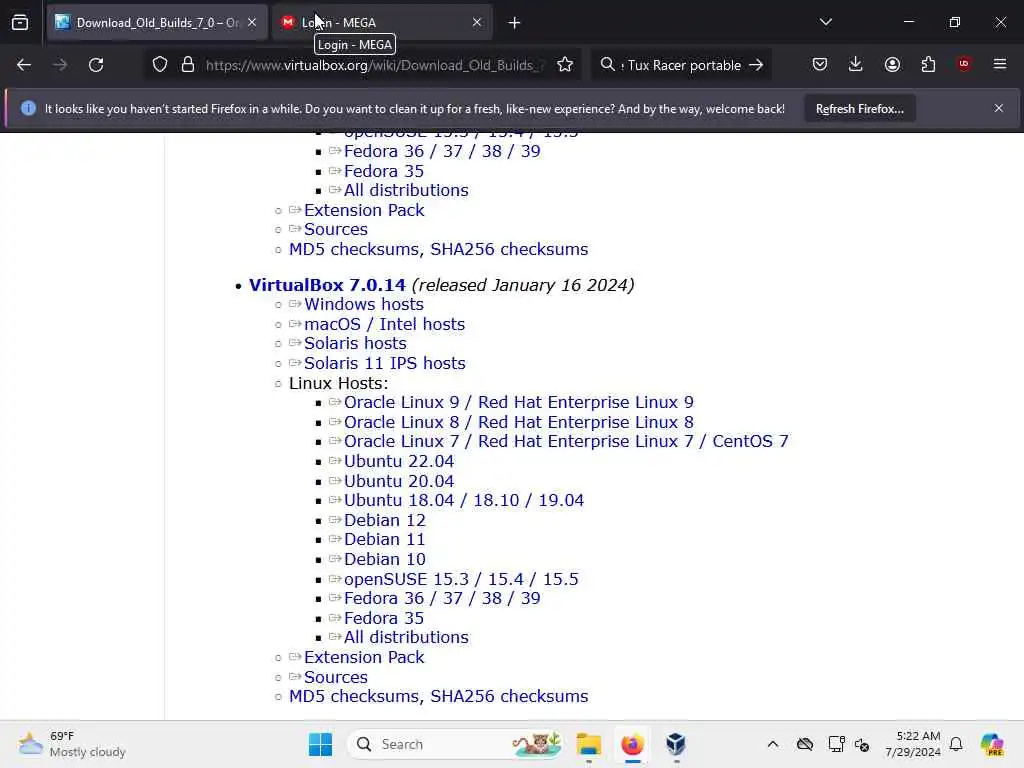Open Solaris hosts link under 7.0.14

[355, 344]
